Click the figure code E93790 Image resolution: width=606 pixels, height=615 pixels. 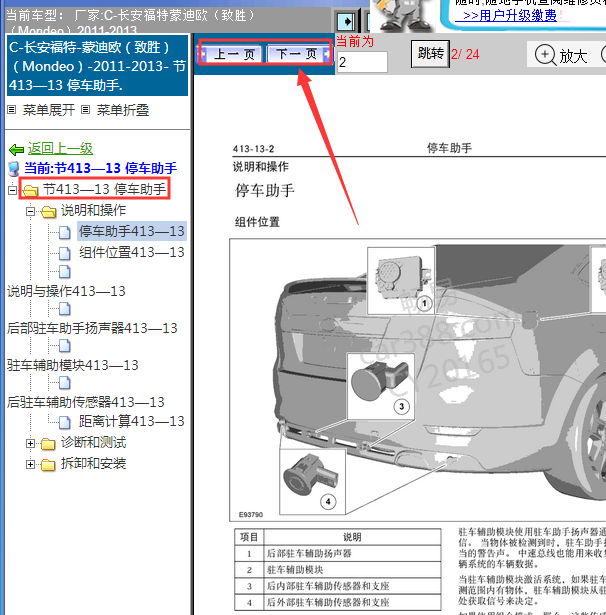tap(251, 515)
